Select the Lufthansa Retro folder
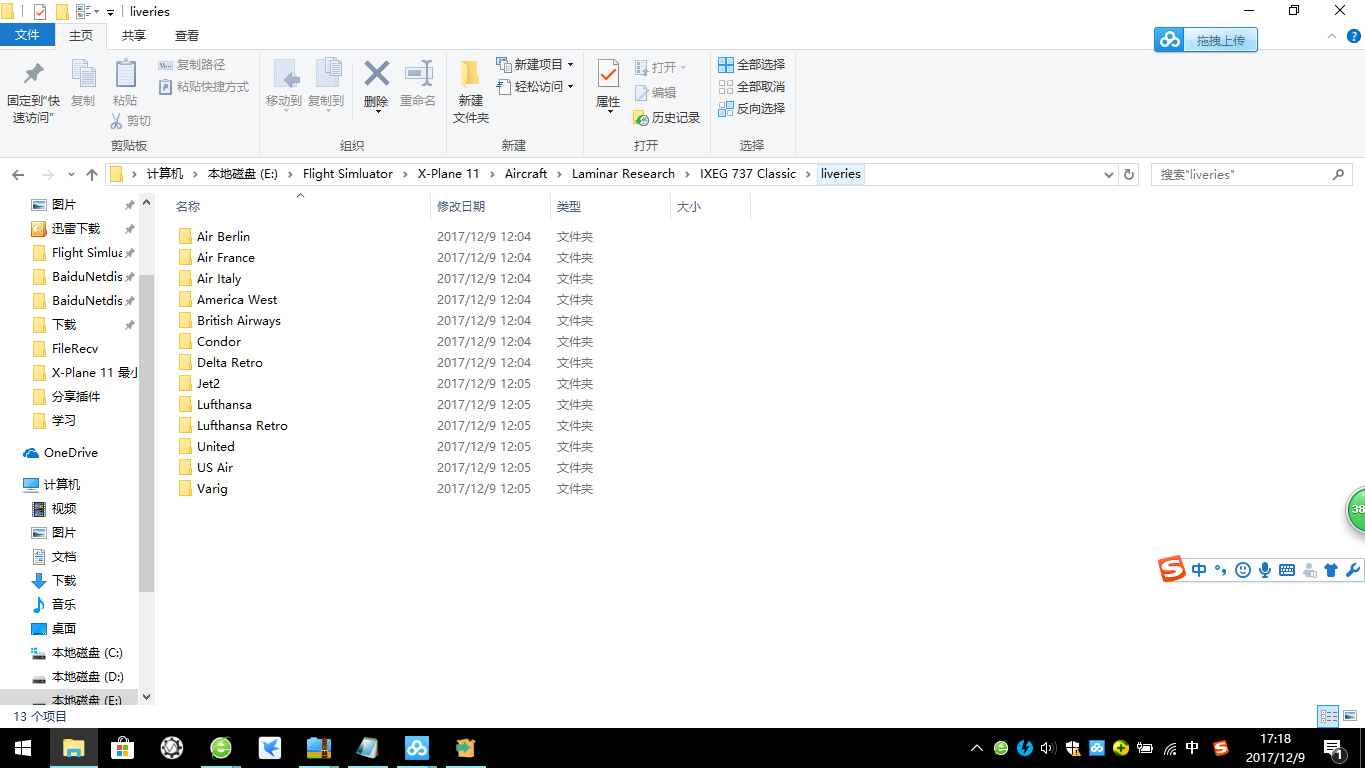The height and width of the screenshot is (768, 1365). click(x=242, y=426)
